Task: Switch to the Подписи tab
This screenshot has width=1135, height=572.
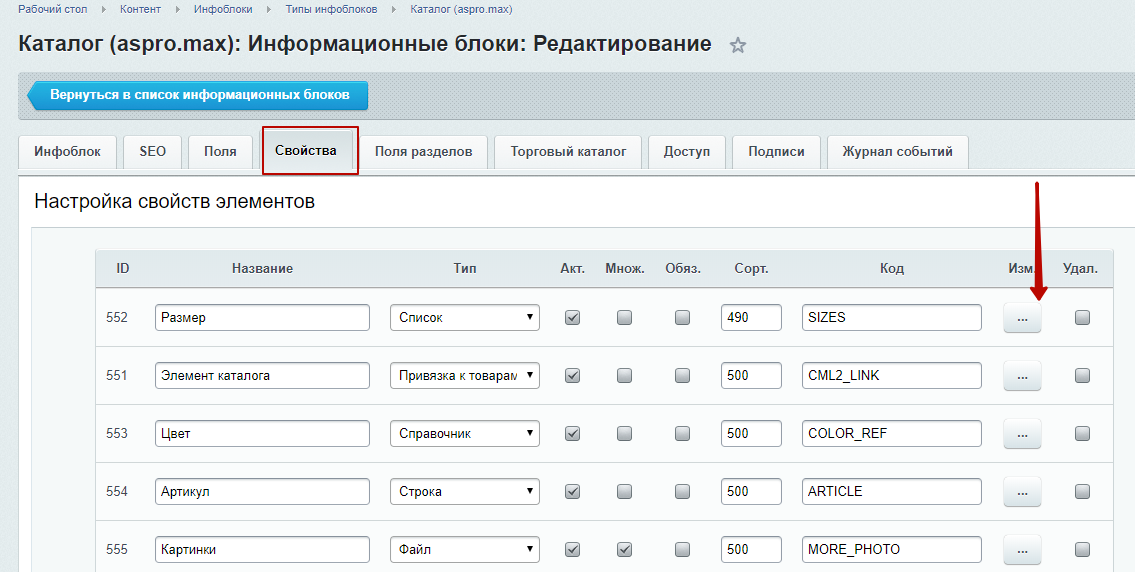Action: tap(776, 152)
